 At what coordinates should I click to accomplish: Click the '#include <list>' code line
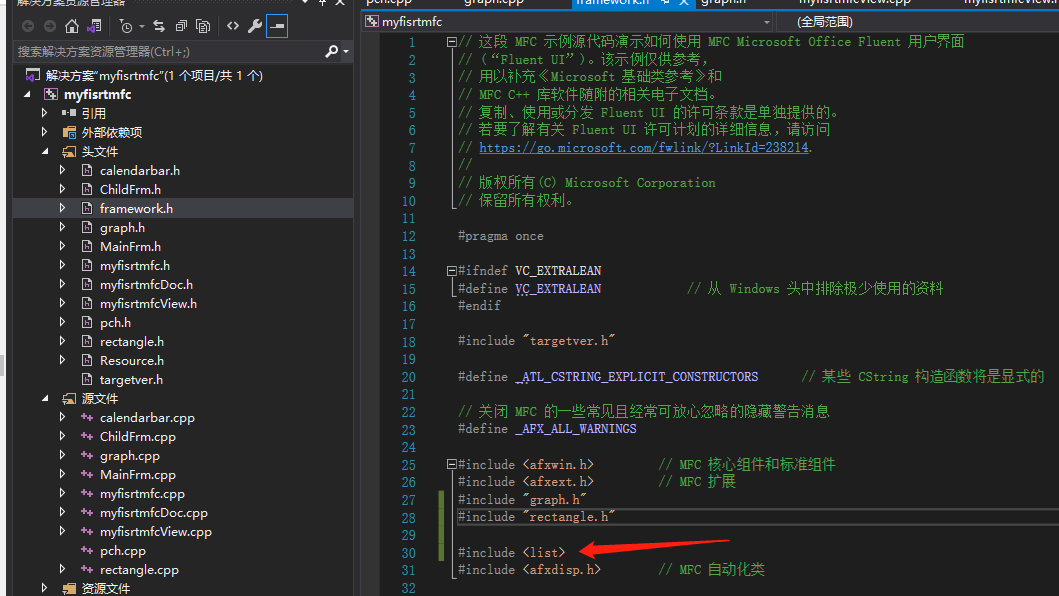[x=511, y=553]
